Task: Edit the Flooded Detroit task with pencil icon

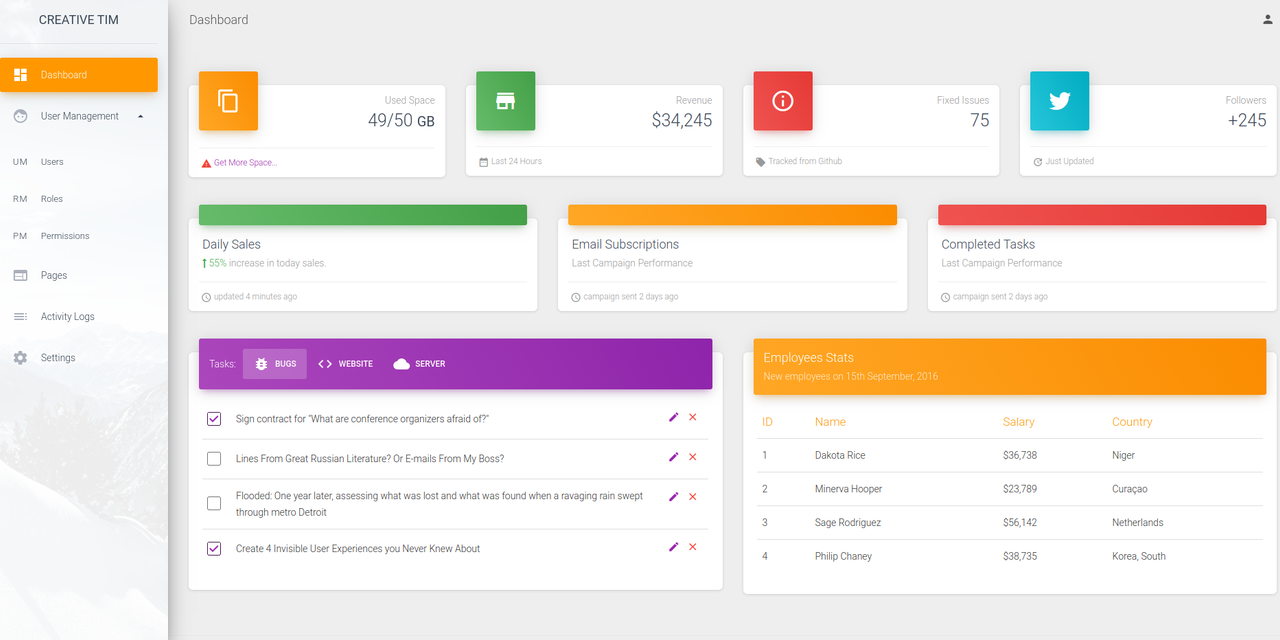Action: (673, 495)
